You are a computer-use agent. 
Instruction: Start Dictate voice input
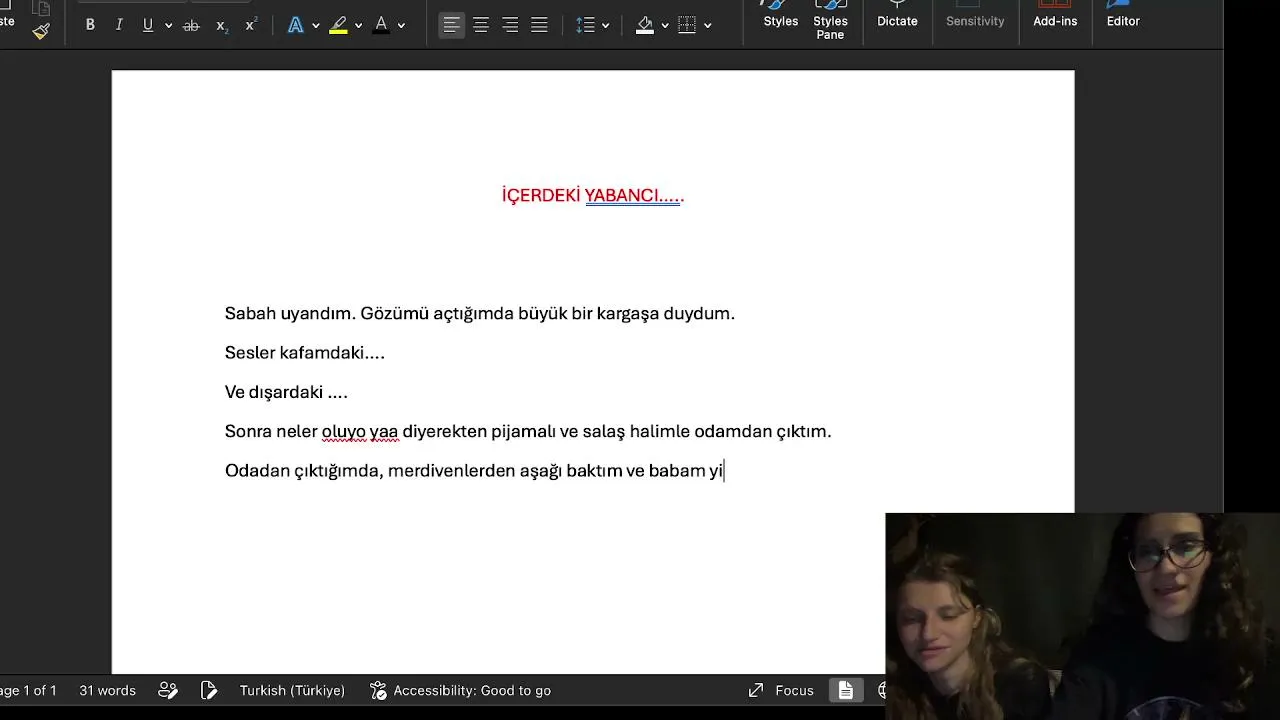(897, 17)
